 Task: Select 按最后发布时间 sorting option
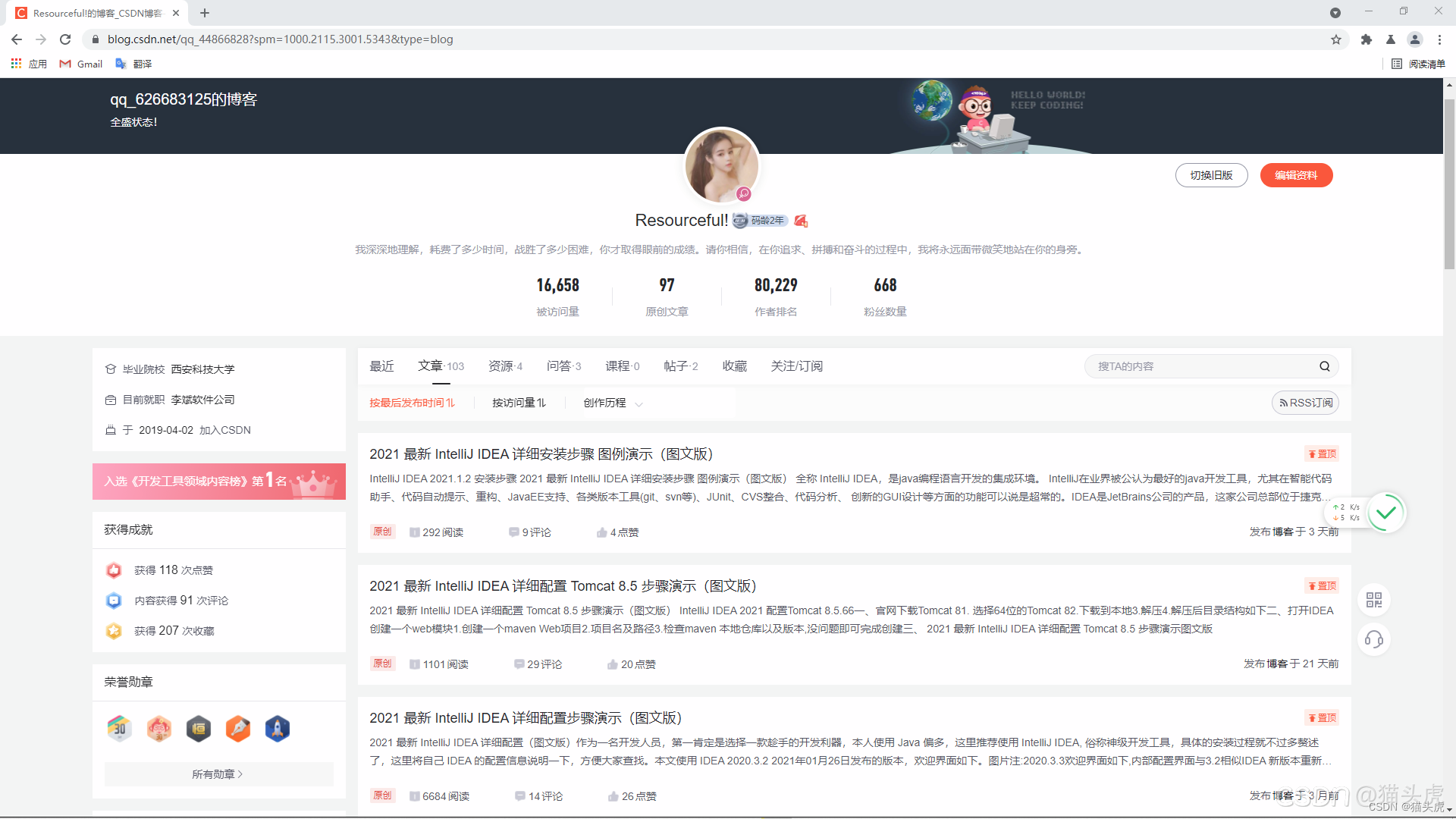(413, 403)
